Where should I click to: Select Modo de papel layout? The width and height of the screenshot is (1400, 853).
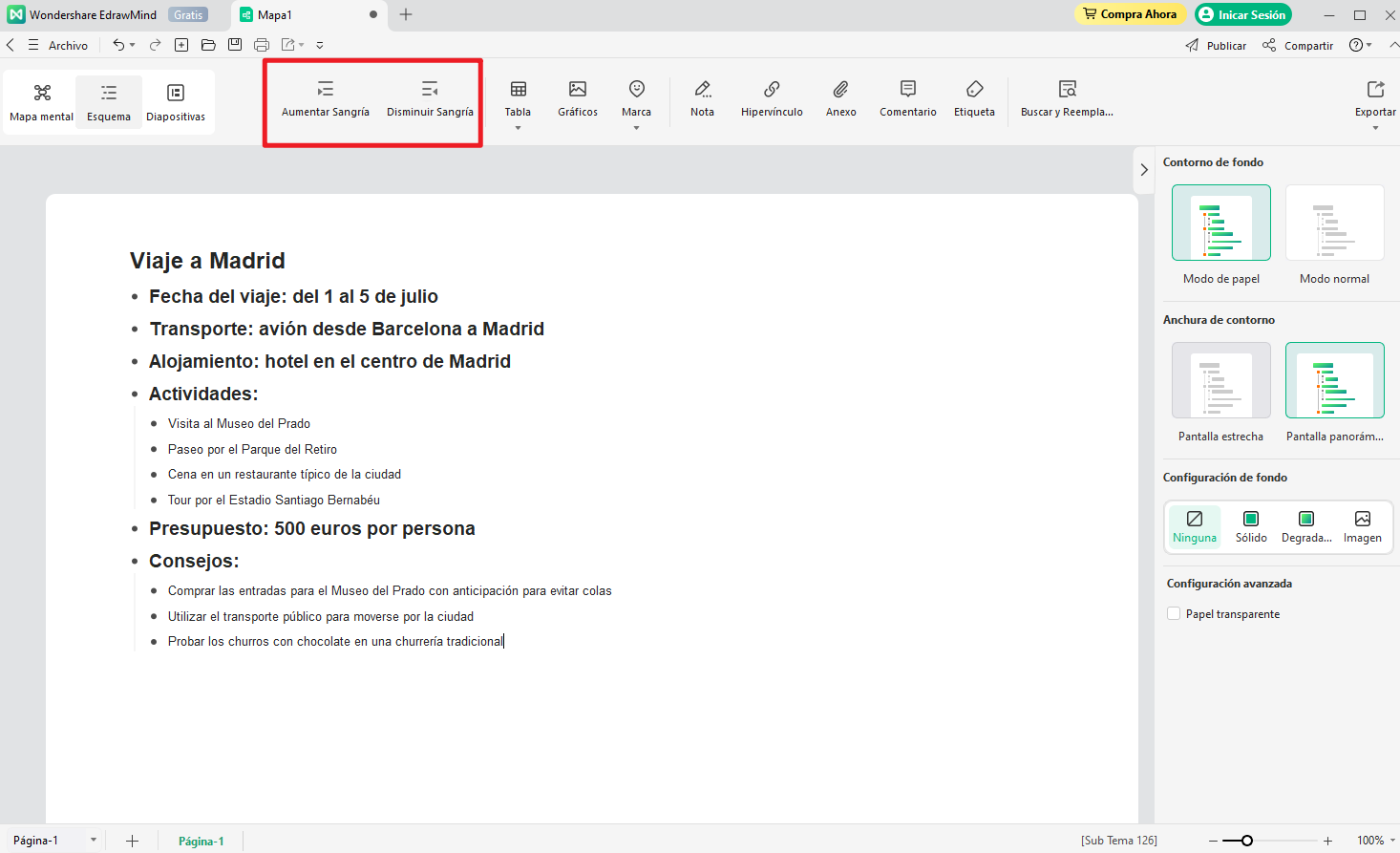coord(1221,223)
